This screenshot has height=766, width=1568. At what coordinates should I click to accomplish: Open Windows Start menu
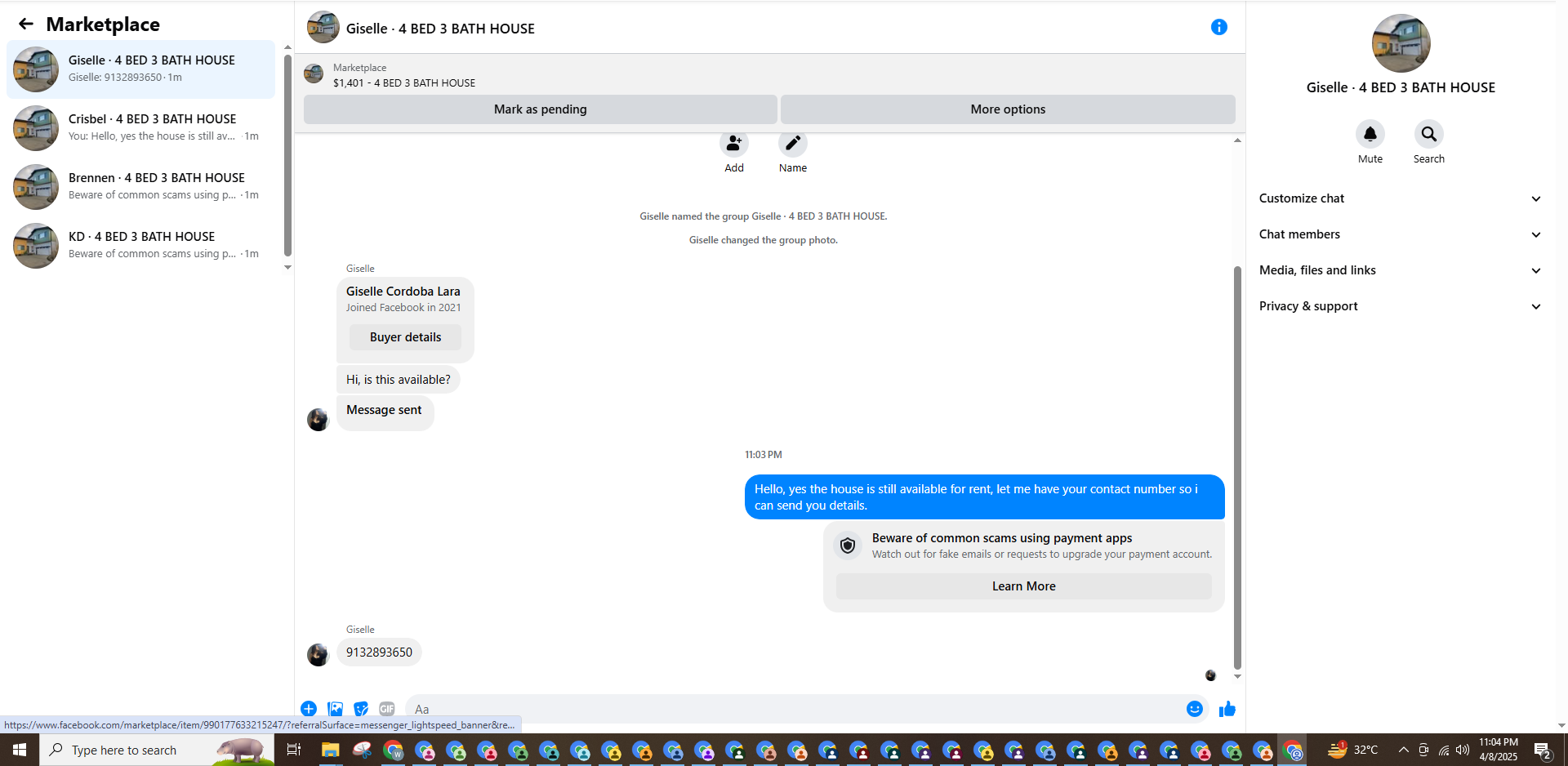(20, 750)
